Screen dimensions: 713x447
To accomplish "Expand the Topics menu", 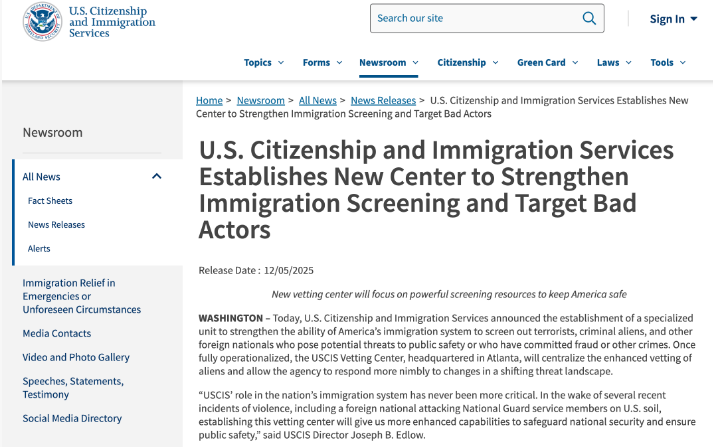I will click(264, 62).
